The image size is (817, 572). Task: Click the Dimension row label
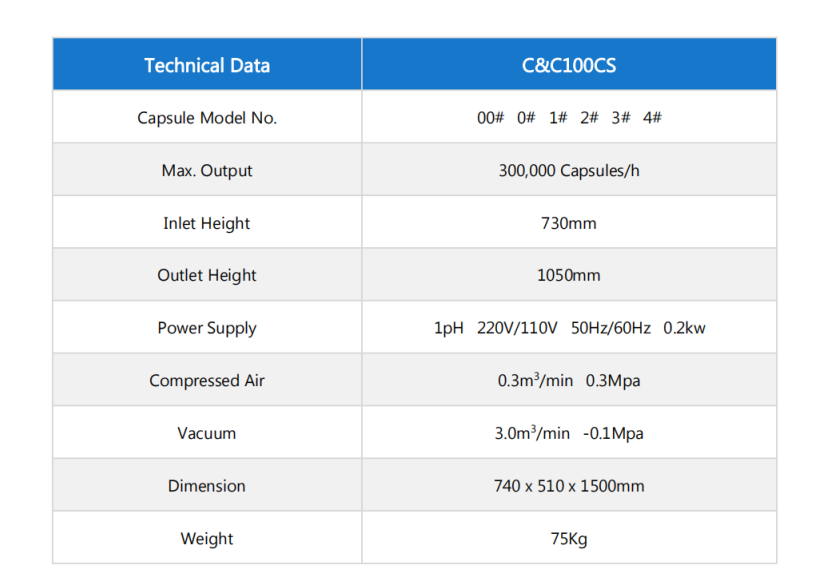click(x=207, y=486)
